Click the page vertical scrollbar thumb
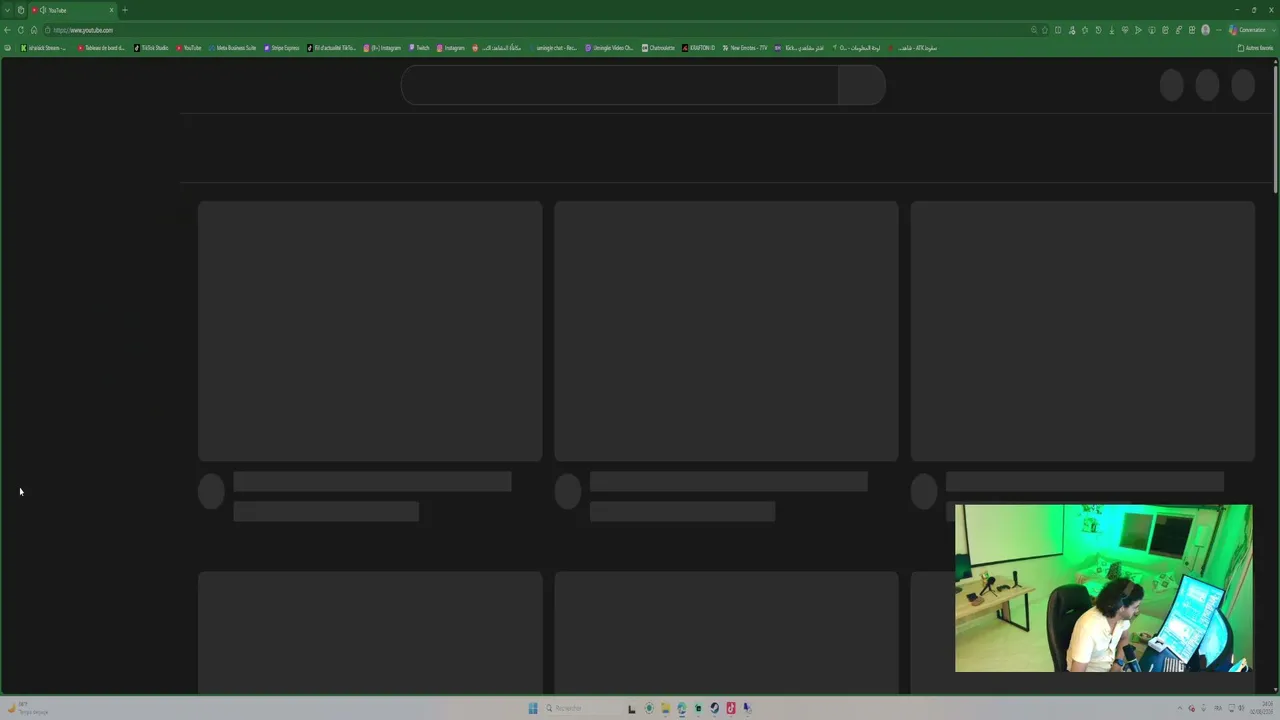 click(x=1276, y=128)
